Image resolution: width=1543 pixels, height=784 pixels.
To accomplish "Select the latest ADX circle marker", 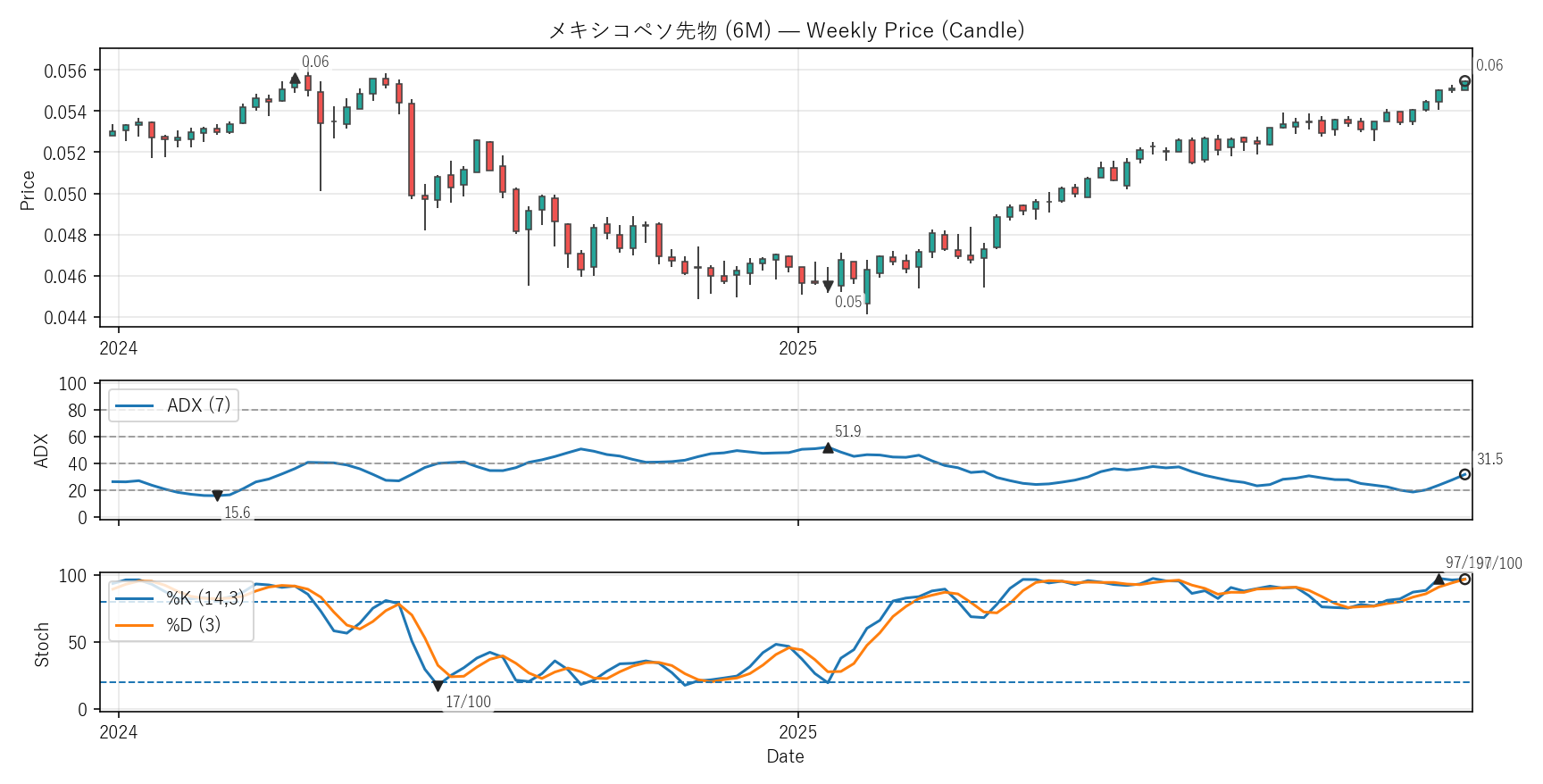I will 1464,475.
